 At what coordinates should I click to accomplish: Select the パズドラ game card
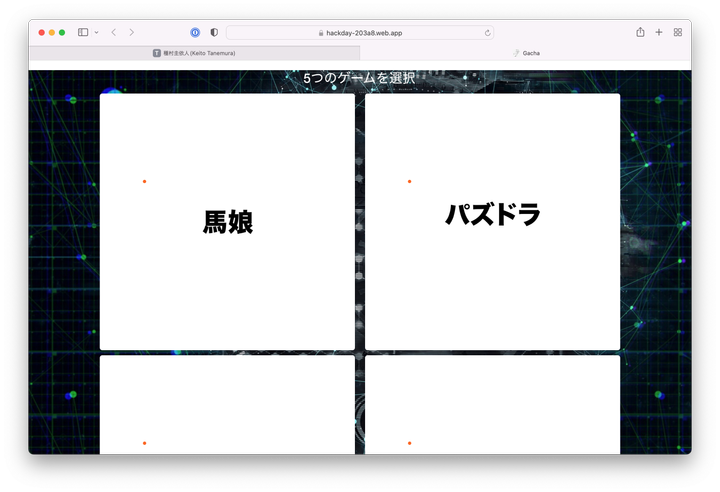492,222
